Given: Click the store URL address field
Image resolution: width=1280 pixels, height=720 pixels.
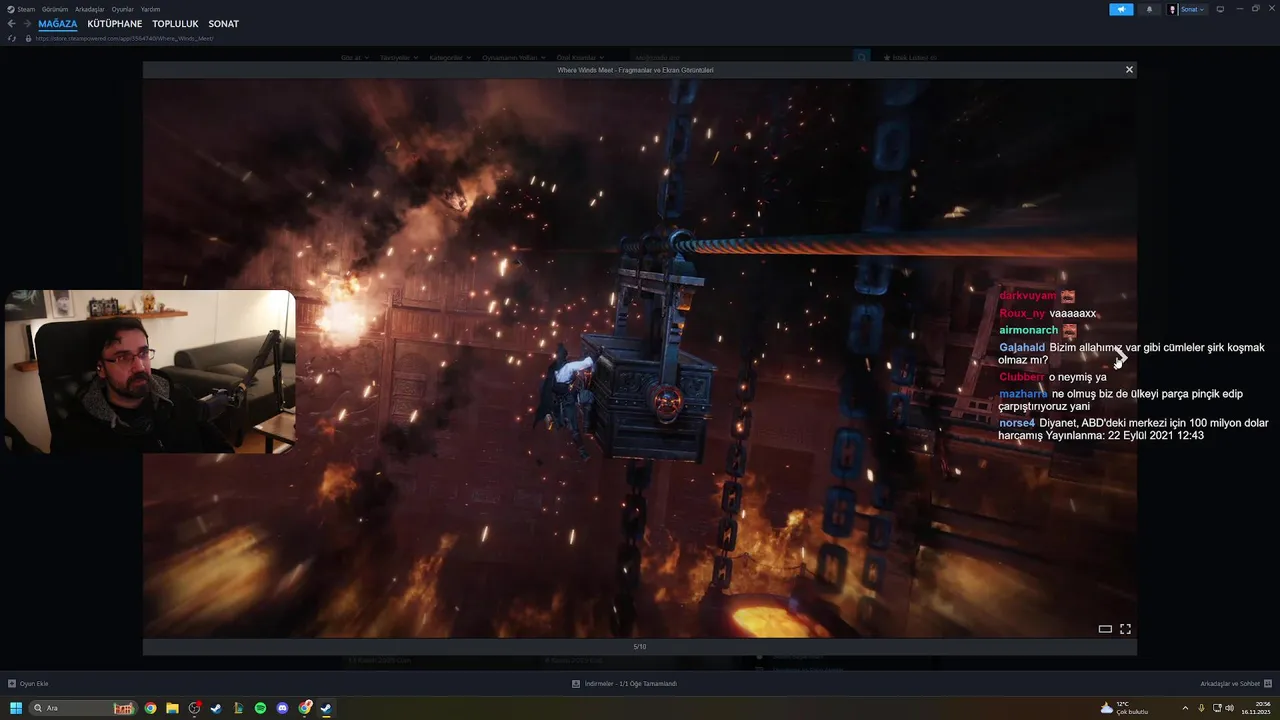Looking at the screenshot, I should [x=124, y=38].
